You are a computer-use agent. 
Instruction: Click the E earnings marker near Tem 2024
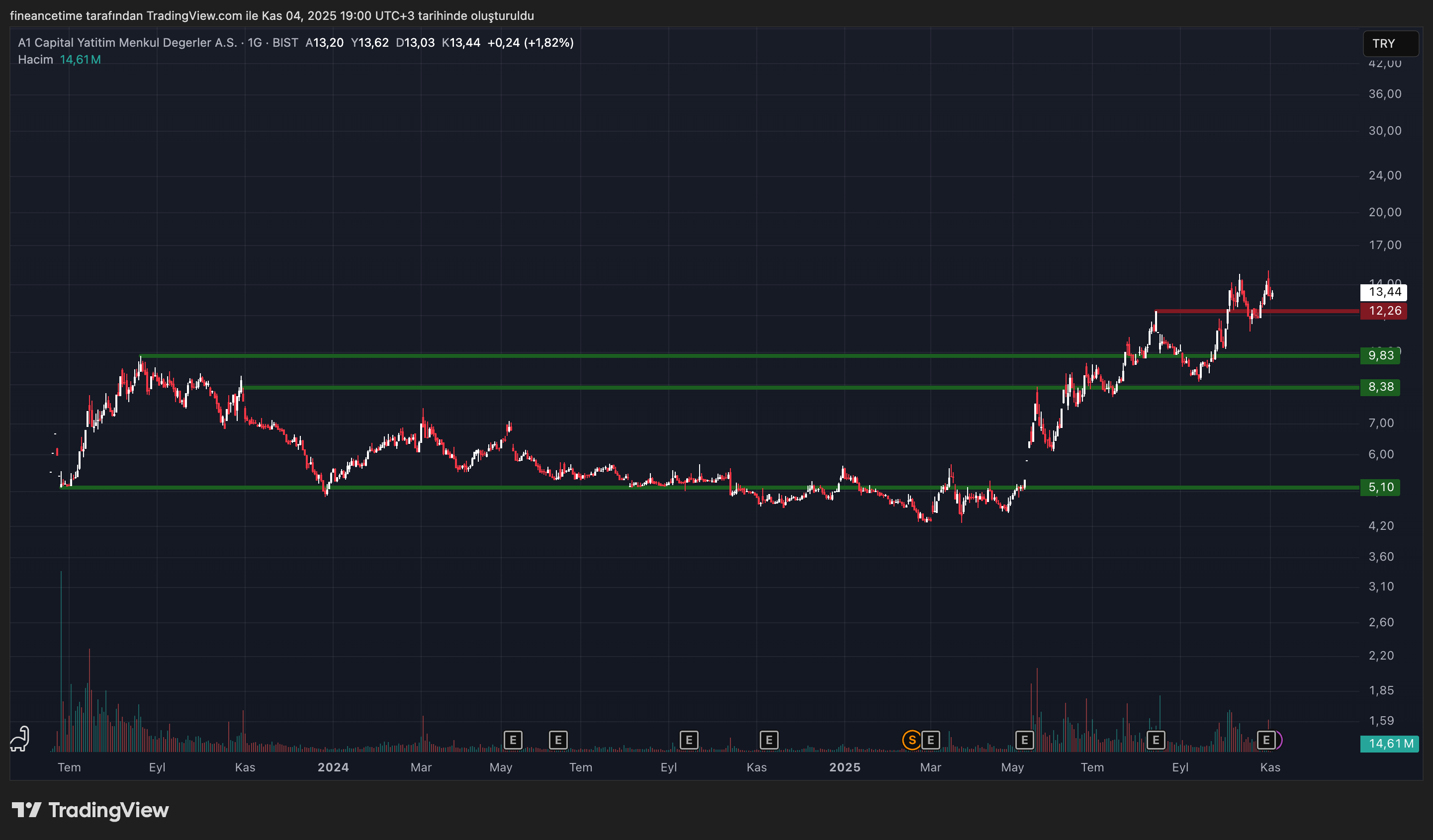click(x=559, y=740)
